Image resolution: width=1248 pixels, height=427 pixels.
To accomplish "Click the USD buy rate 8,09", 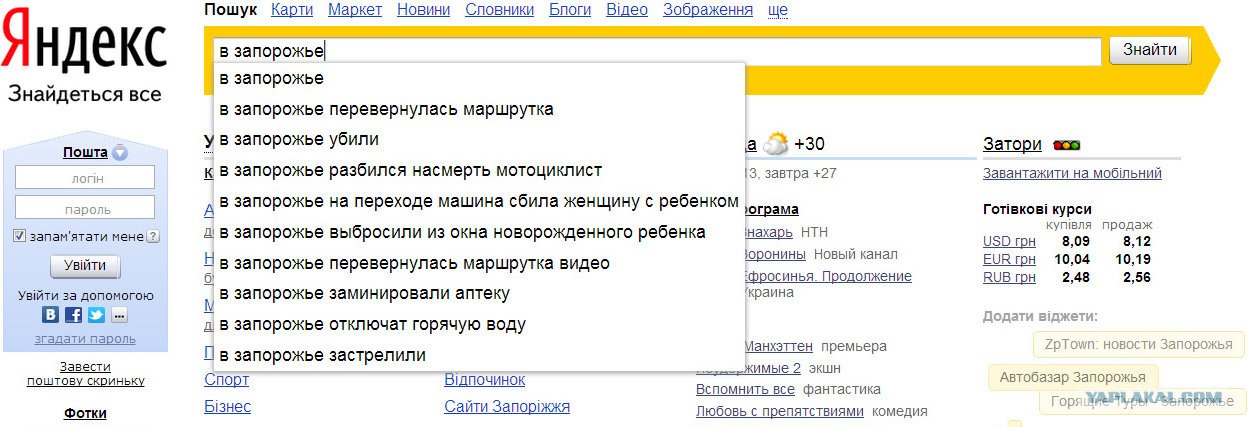I will 1075,241.
